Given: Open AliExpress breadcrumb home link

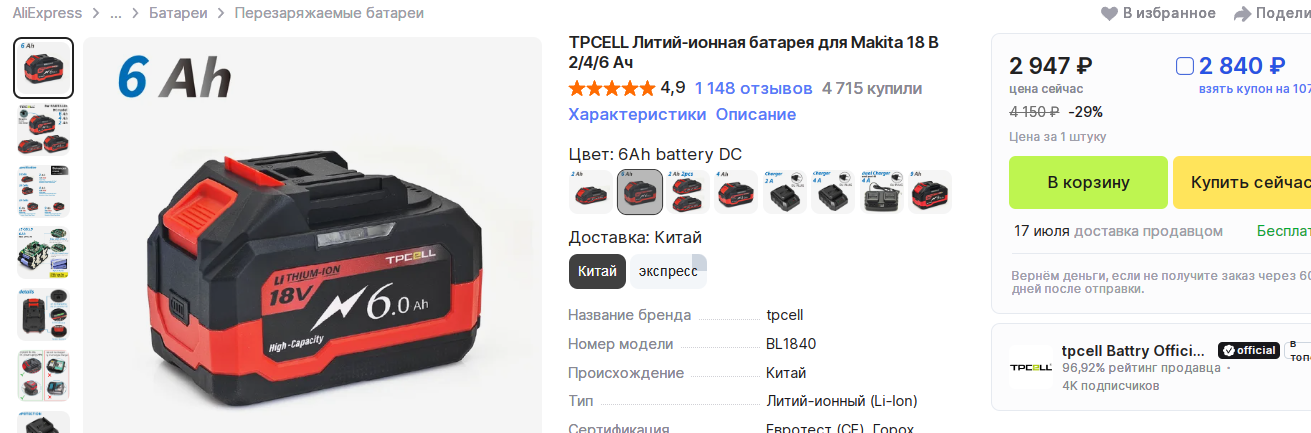Looking at the screenshot, I should (48, 13).
